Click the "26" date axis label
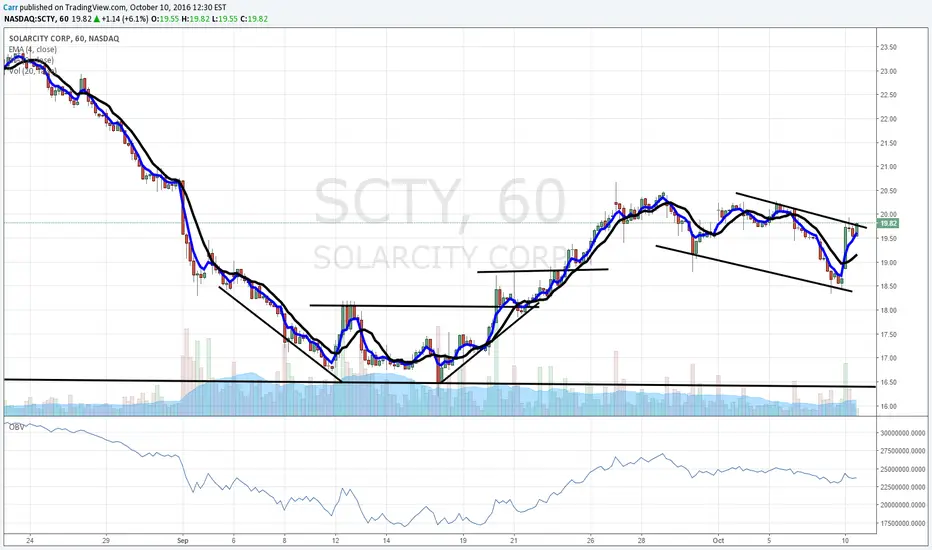The height and width of the screenshot is (550, 932). click(x=591, y=540)
